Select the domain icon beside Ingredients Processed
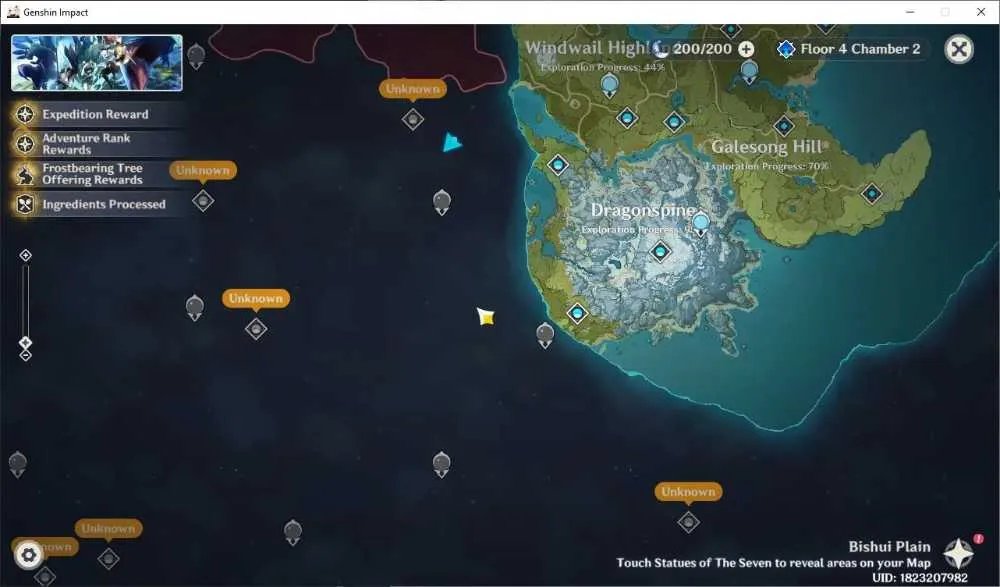The image size is (1000, 587). point(203,201)
